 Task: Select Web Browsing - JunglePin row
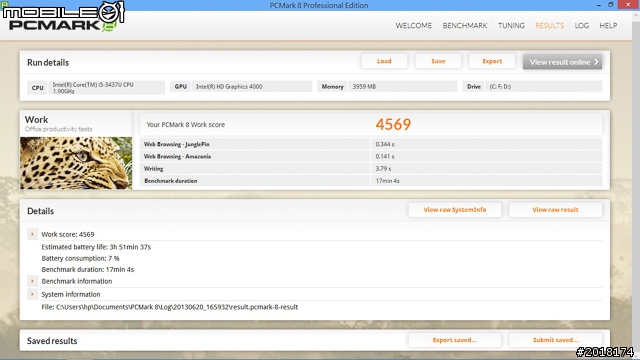[371, 144]
